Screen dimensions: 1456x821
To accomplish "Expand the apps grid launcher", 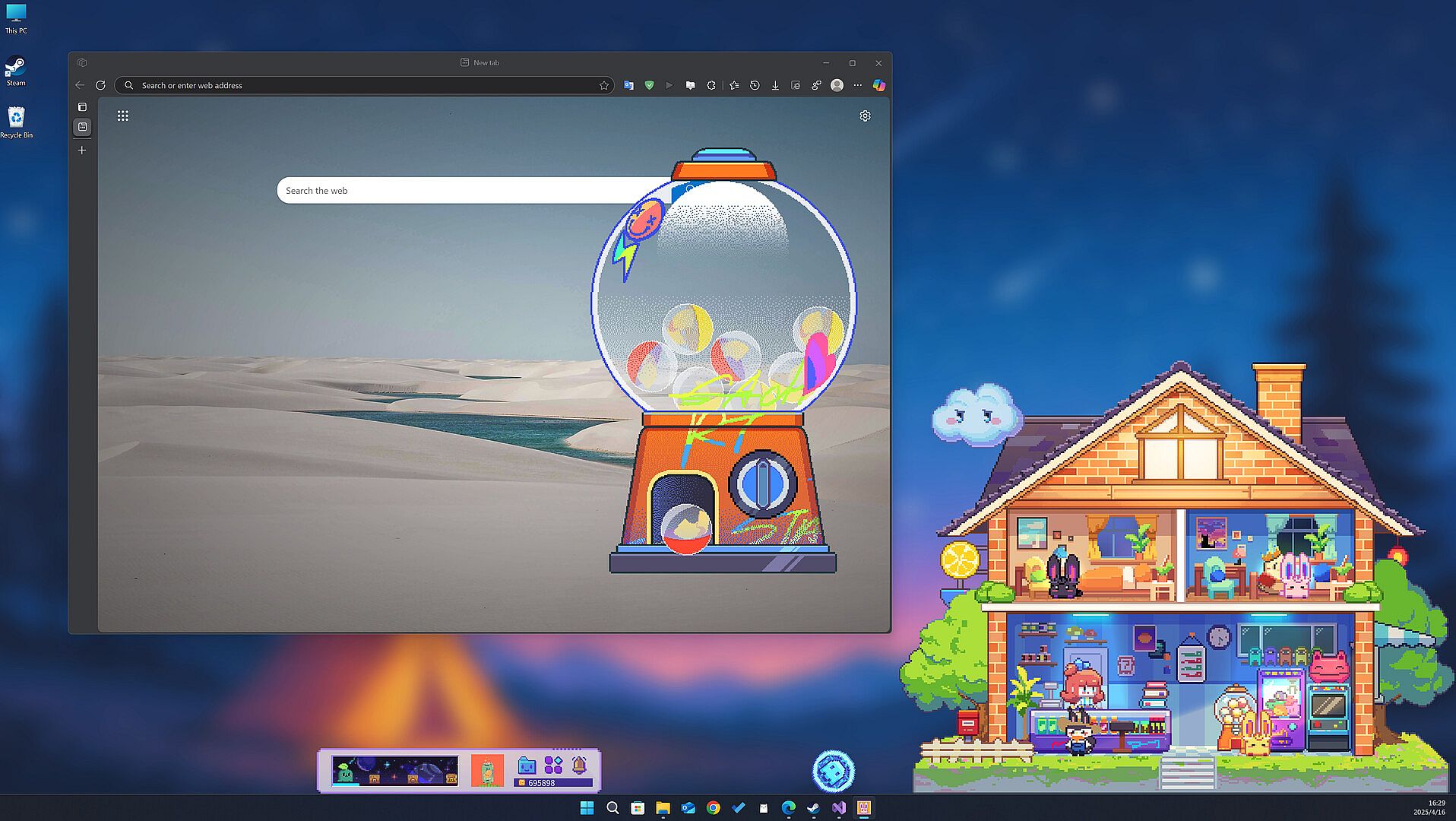I will (x=122, y=116).
